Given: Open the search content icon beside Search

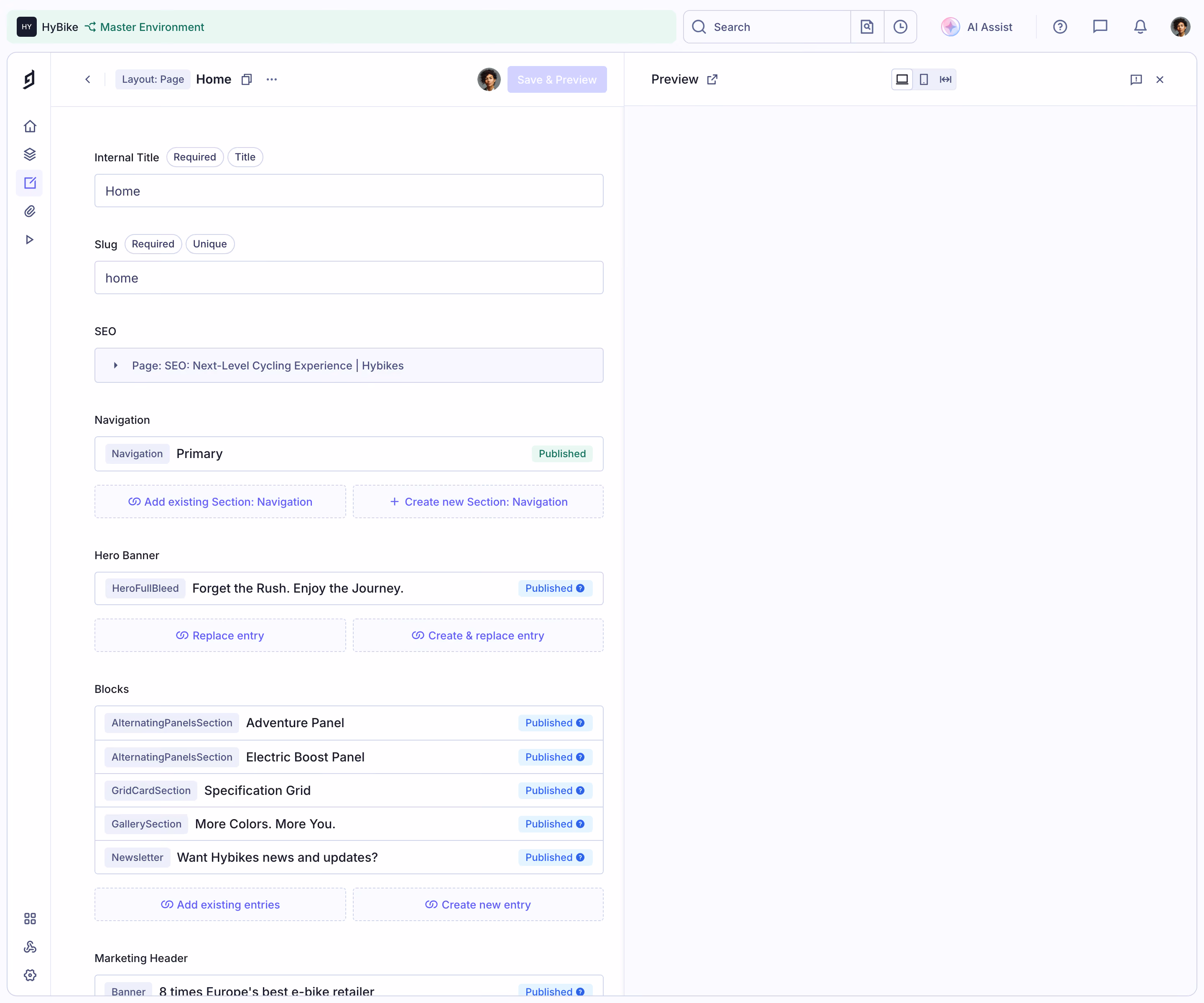Looking at the screenshot, I should click(x=867, y=27).
